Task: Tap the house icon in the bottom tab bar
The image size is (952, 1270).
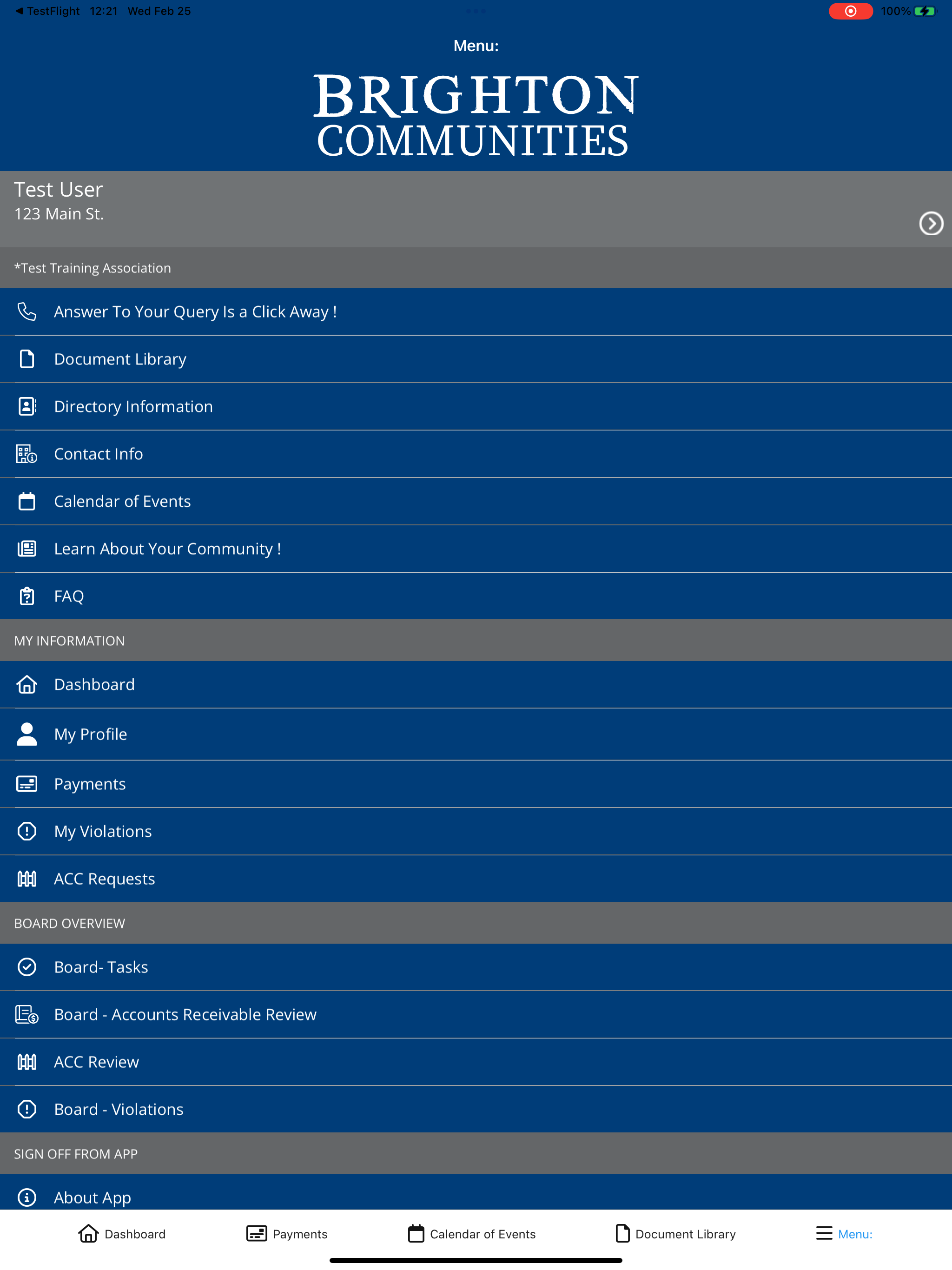Action: tap(88, 1233)
